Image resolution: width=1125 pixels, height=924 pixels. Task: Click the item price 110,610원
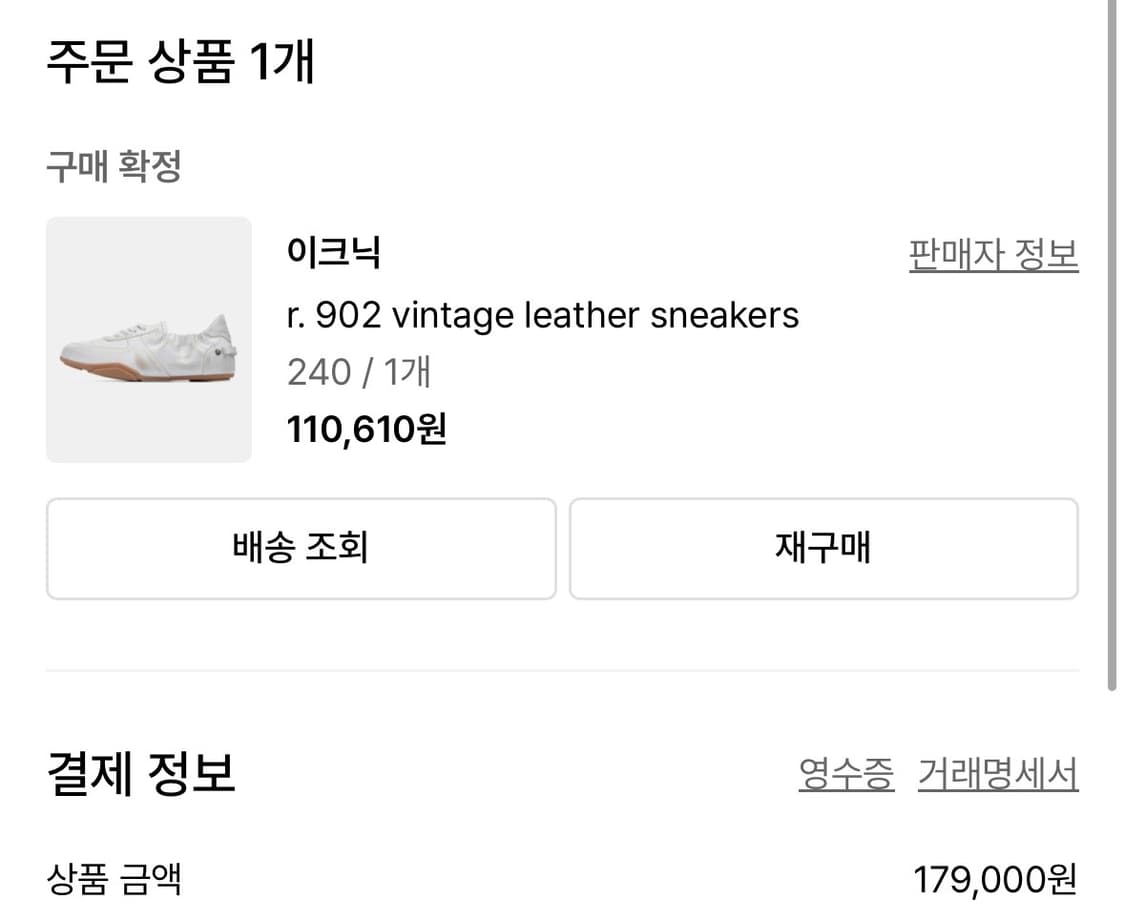pyautogui.click(x=364, y=428)
